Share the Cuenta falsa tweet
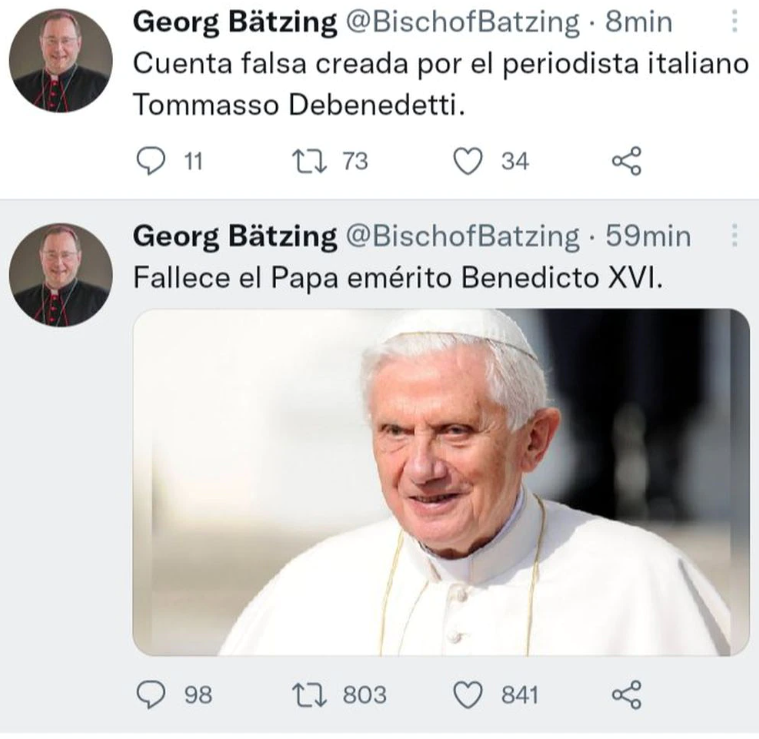This screenshot has height=739, width=759. pyautogui.click(x=626, y=161)
